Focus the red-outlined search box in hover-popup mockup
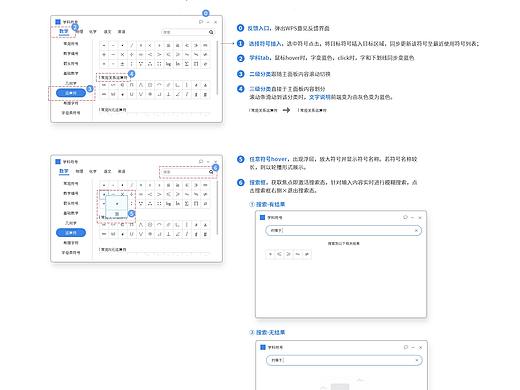The width and height of the screenshot is (520, 390). [188, 172]
